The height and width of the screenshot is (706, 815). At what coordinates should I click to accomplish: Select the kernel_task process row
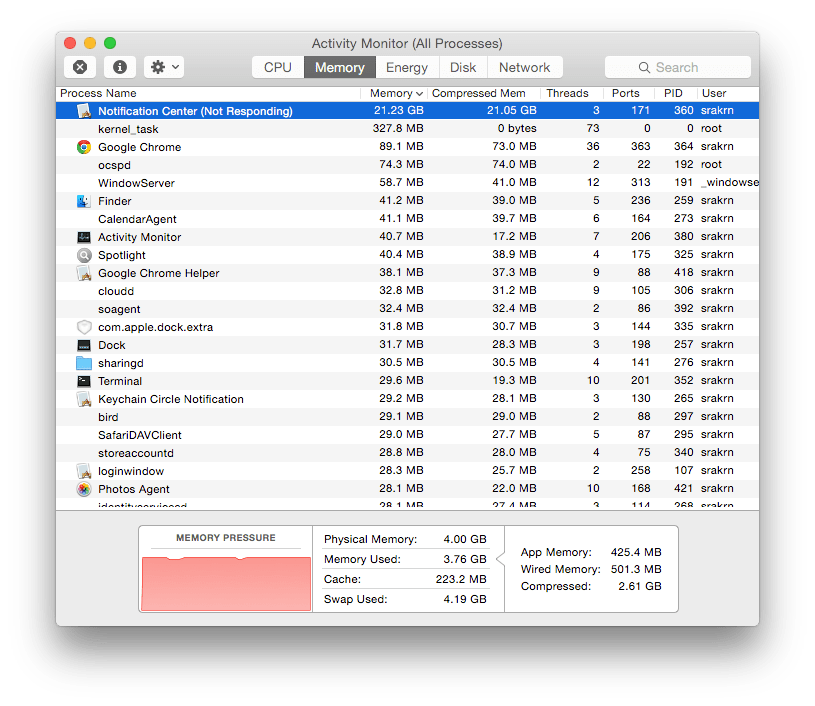300,128
